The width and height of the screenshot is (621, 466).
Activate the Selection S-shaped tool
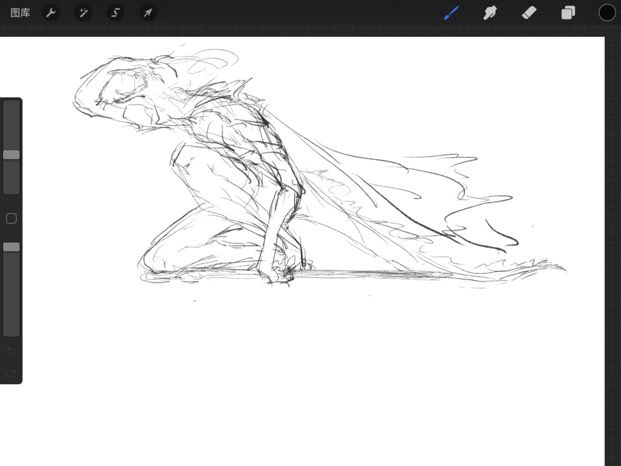pos(115,13)
